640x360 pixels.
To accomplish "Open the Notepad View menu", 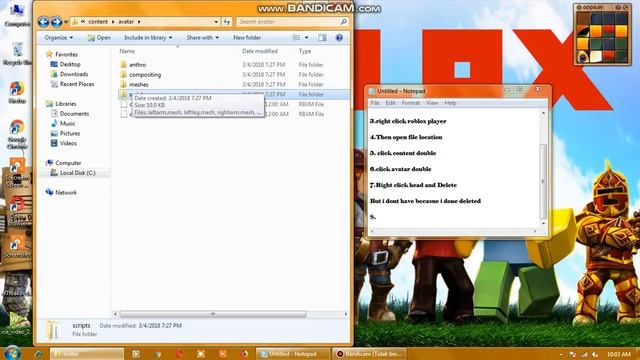I will point(432,103).
